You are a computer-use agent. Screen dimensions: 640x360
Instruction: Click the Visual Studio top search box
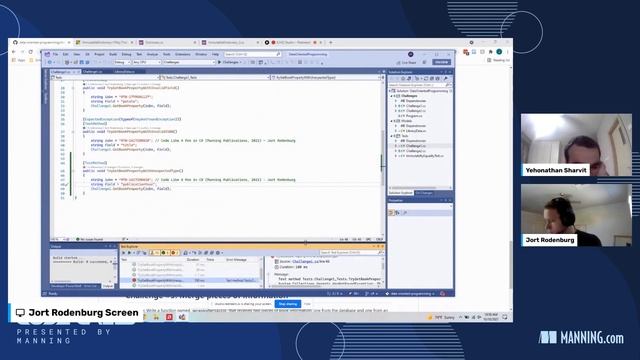coord(252,54)
